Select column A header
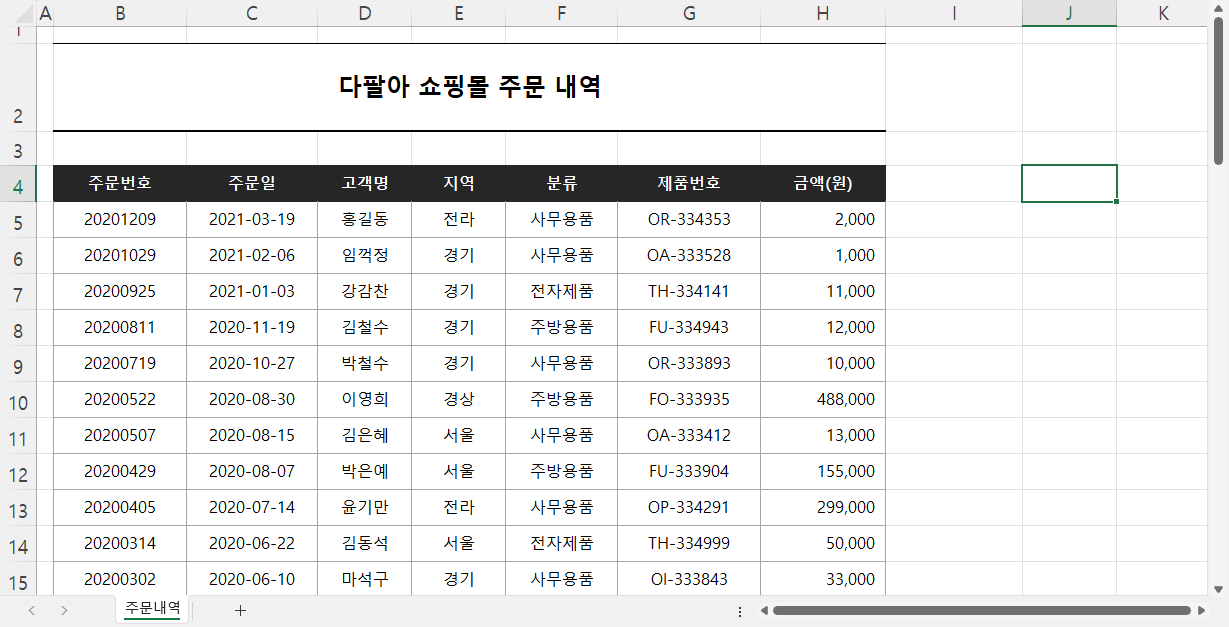This screenshot has height=627, width=1229. (45, 13)
